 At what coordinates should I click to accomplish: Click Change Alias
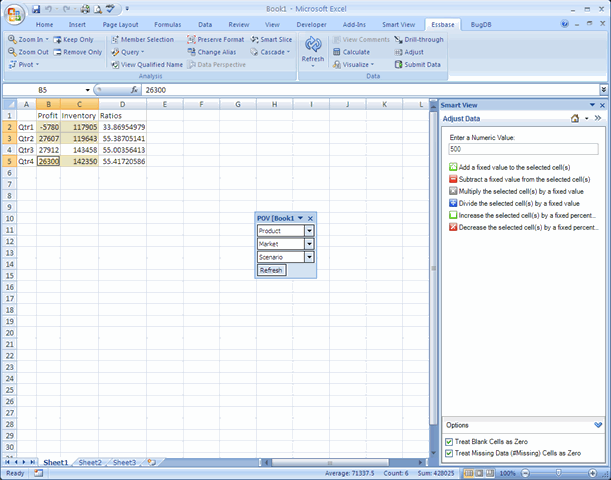click(212, 52)
